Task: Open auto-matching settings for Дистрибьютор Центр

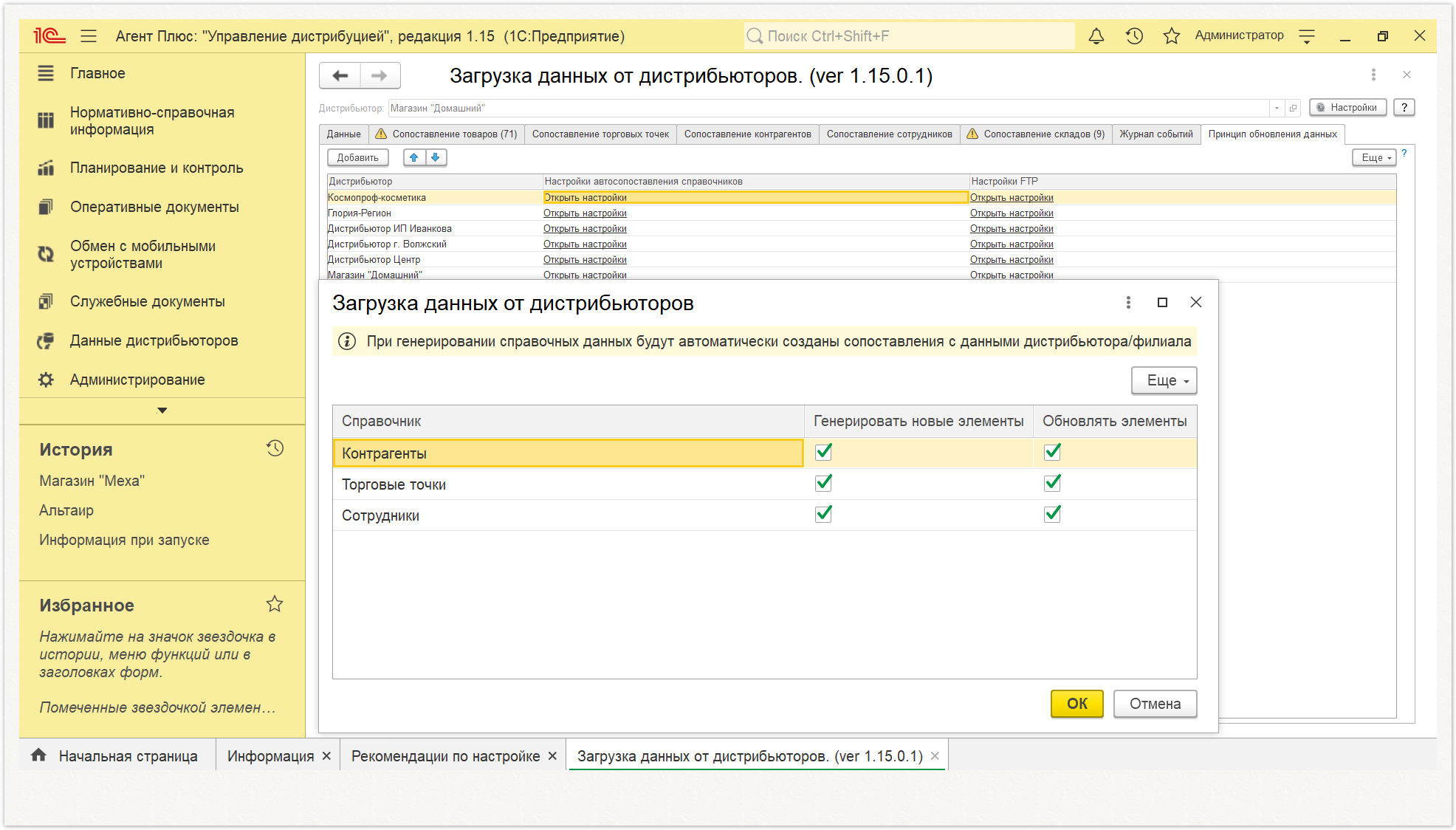Action: click(585, 259)
